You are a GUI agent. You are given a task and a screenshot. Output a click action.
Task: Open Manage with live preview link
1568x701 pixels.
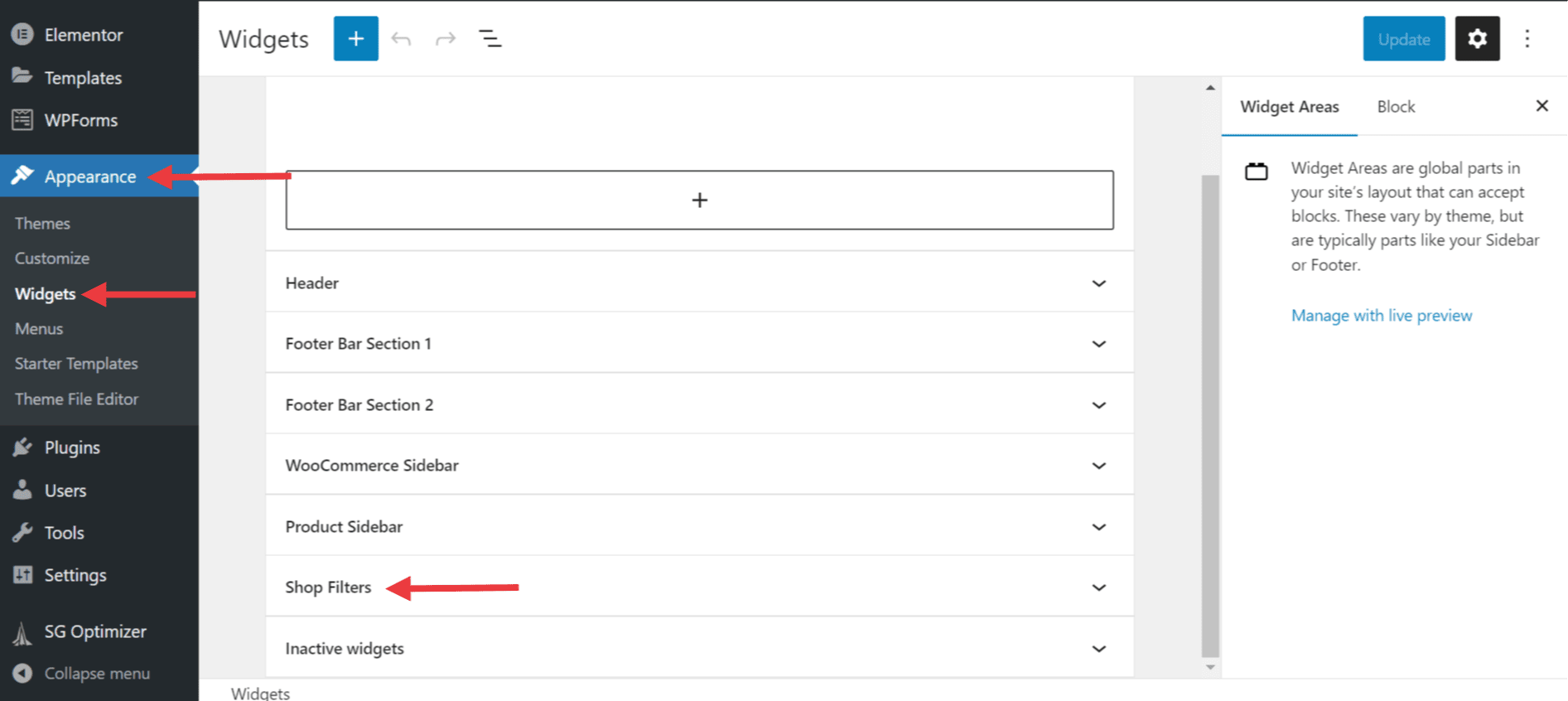1381,316
